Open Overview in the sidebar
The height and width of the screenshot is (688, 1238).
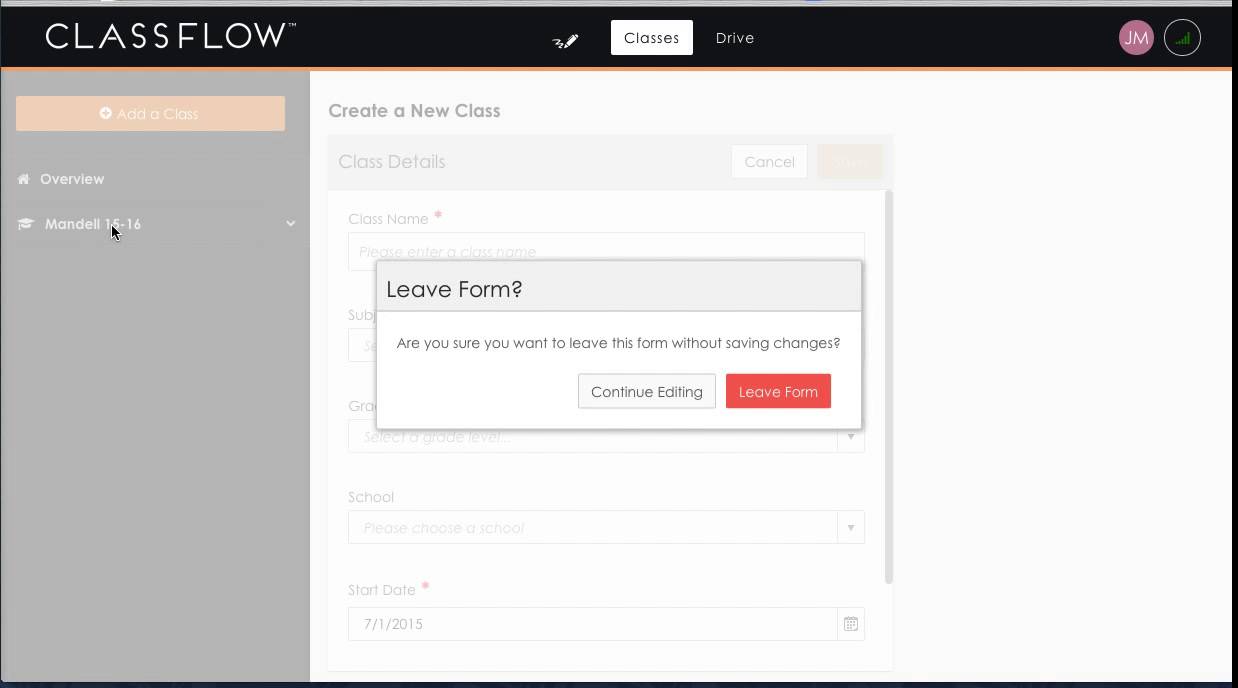pos(72,179)
